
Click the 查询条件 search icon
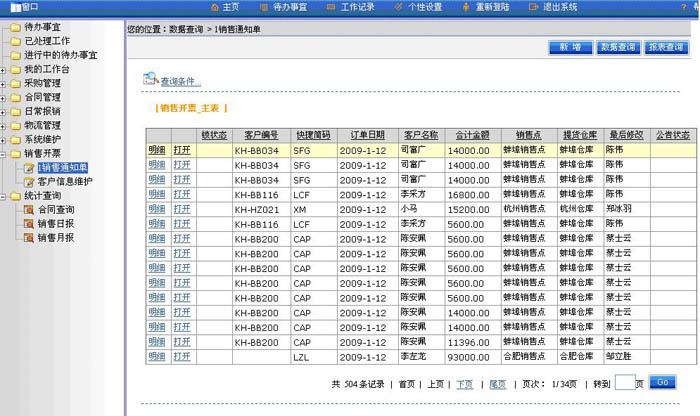coord(151,78)
